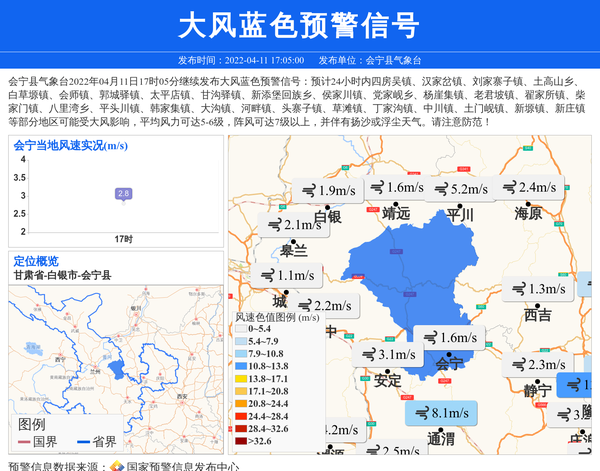Click the 2.2m/s wind speed label
The height and width of the screenshot is (471, 600).
[x=324, y=306]
